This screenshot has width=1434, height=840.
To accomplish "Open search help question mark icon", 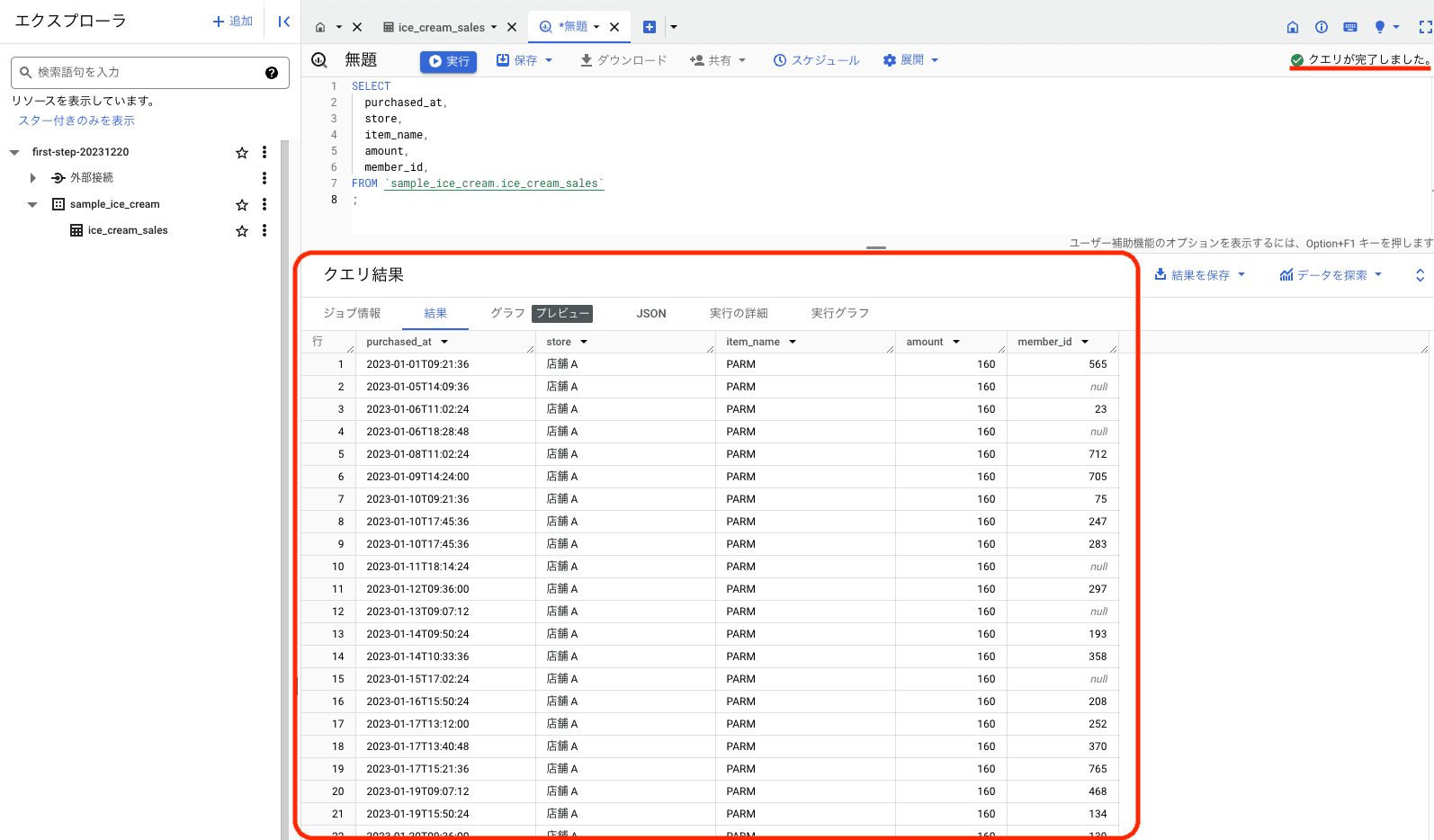I will [272, 73].
